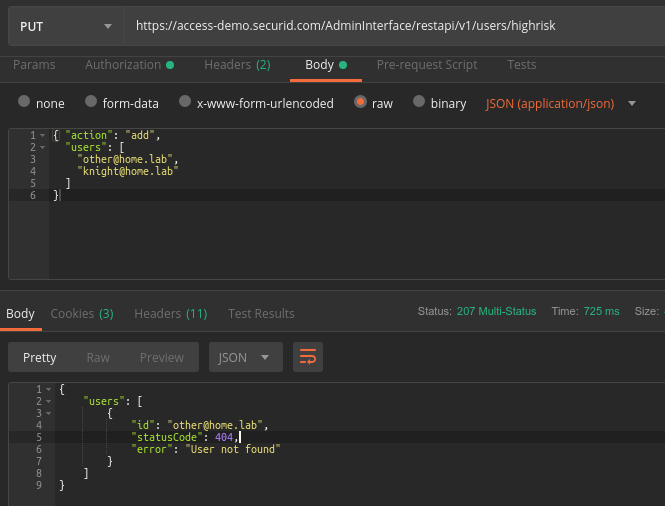Open the Params tab
This screenshot has height=506, width=665.
coord(34,65)
